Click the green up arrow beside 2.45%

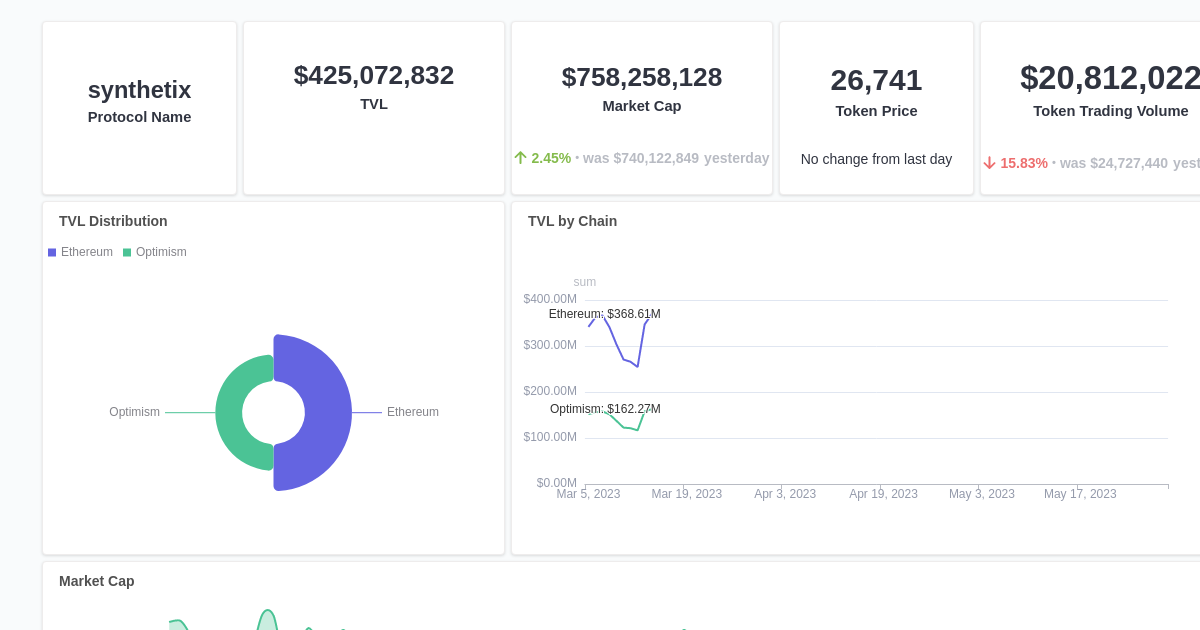click(521, 157)
